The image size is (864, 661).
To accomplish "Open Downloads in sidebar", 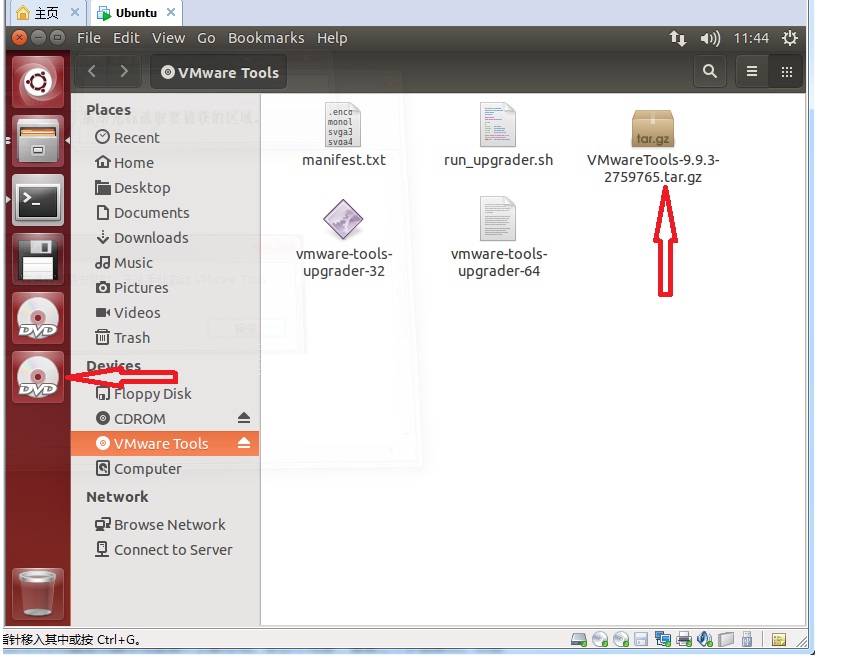I will pyautogui.click(x=165, y=237).
